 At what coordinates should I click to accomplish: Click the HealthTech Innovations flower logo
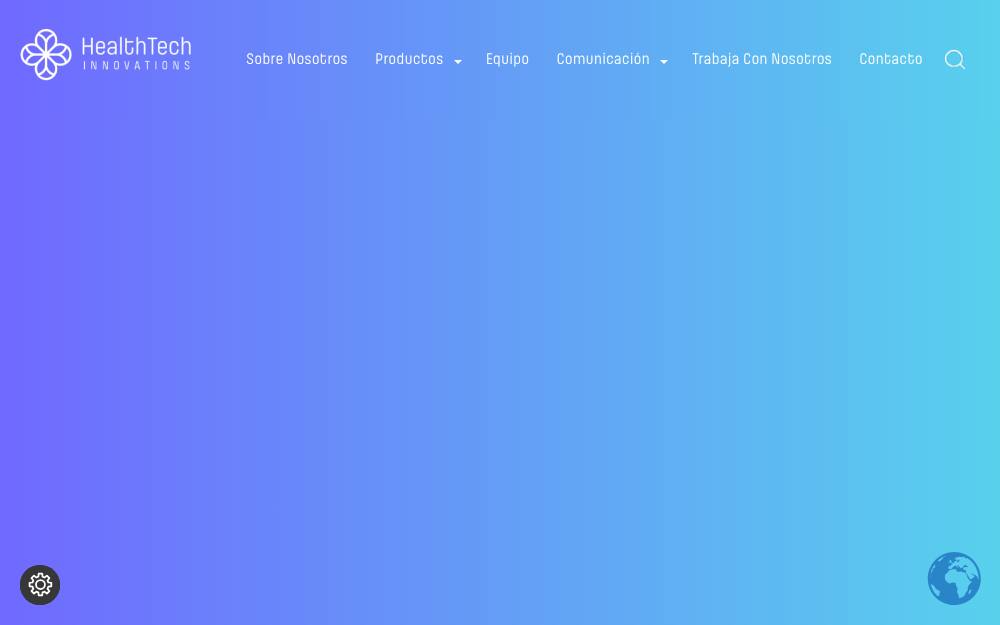click(46, 54)
